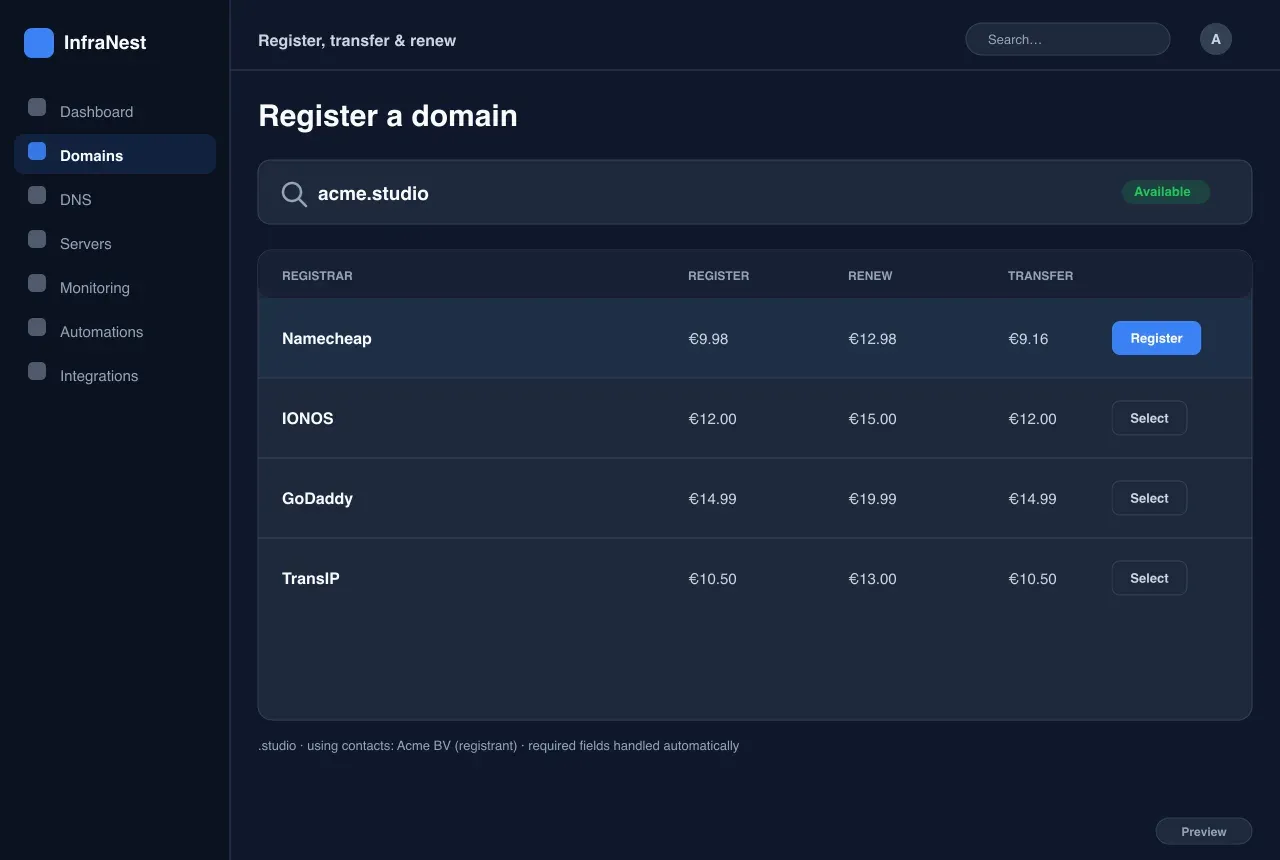This screenshot has height=860, width=1280.
Task: Click the Domains sidebar icon
Action: click(37, 151)
